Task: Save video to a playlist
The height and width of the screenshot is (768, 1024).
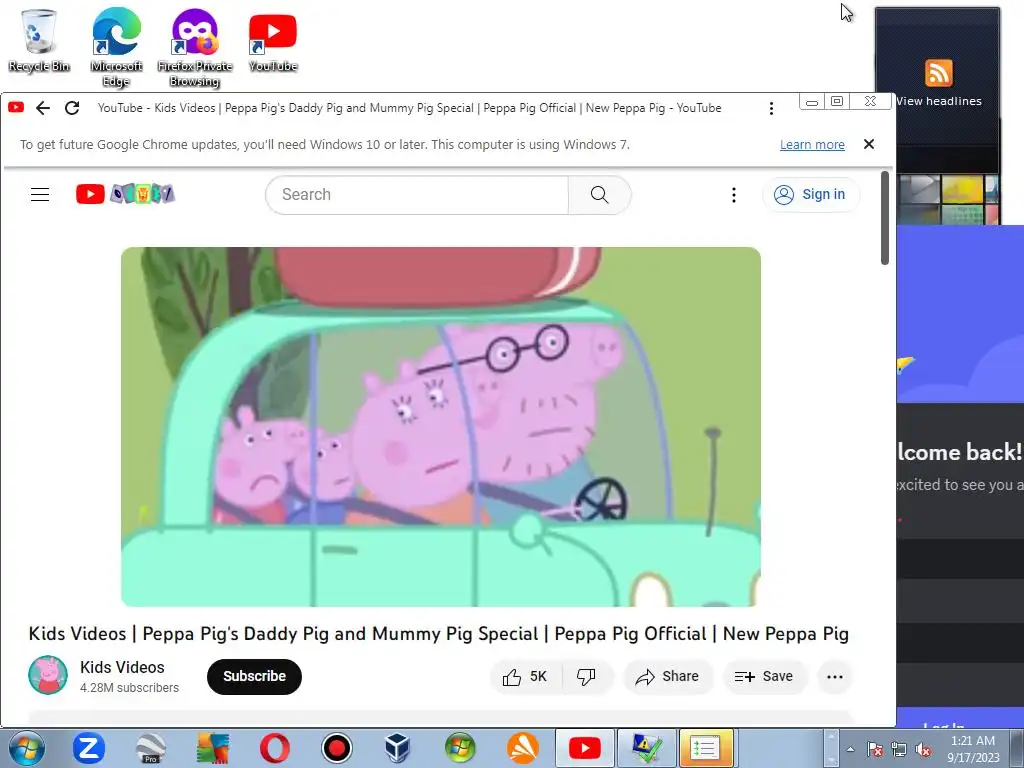Action: [x=764, y=677]
